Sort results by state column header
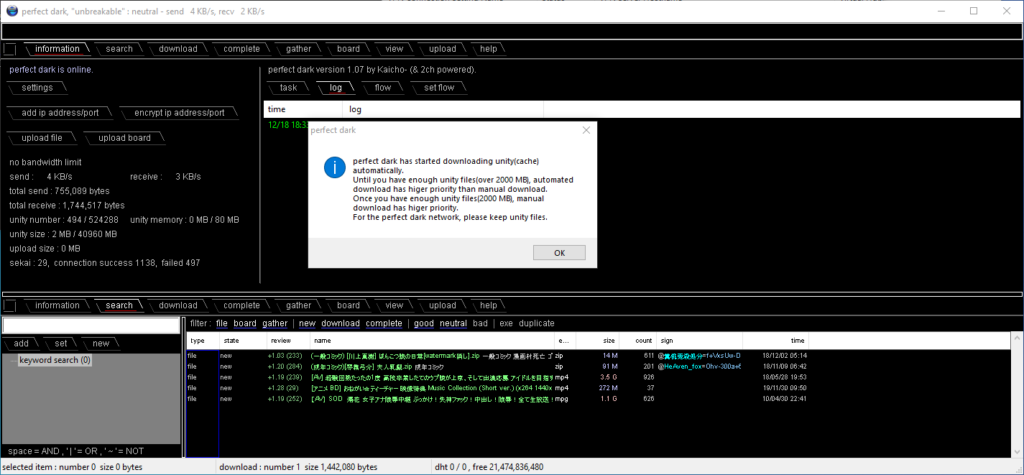The width and height of the screenshot is (1024, 475). point(243,341)
